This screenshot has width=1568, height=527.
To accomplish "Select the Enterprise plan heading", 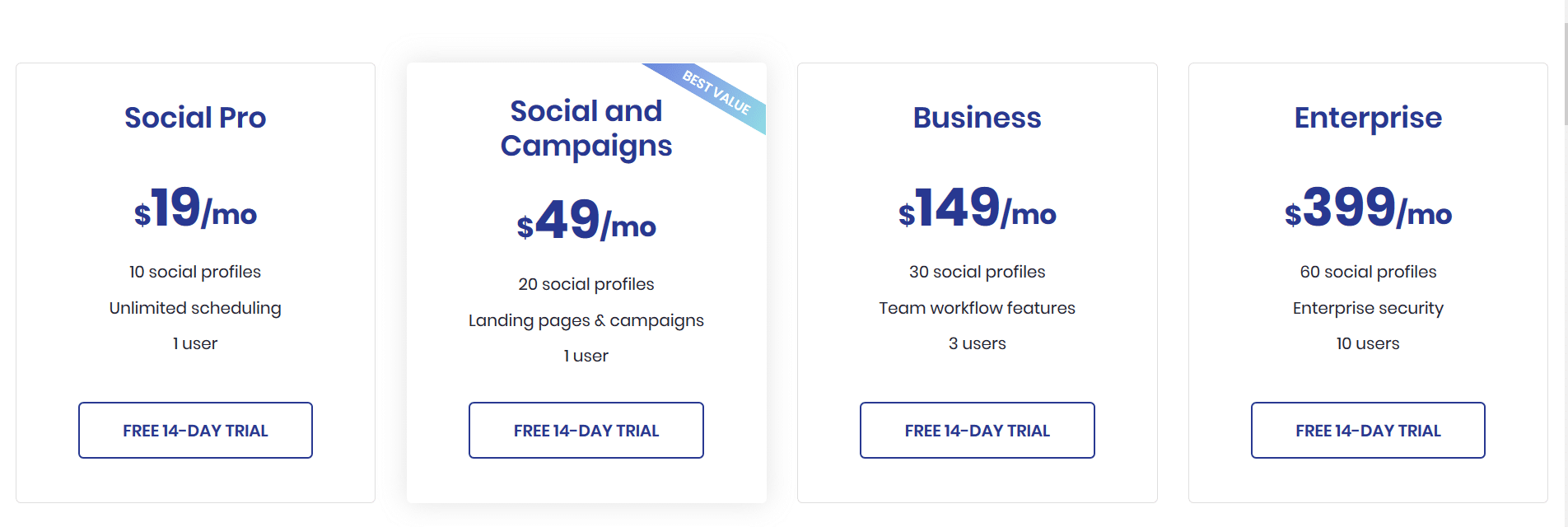I will click(x=1368, y=118).
